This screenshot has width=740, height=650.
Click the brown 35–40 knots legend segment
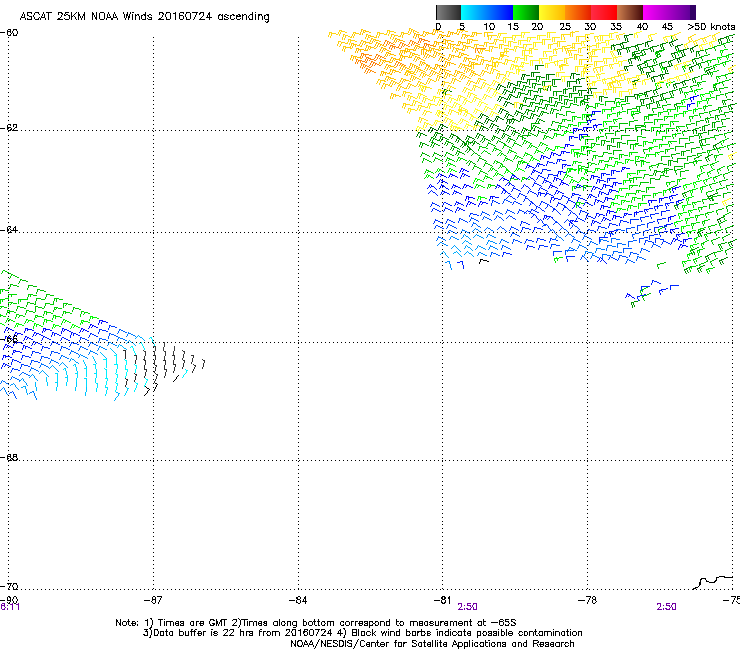(x=630, y=12)
